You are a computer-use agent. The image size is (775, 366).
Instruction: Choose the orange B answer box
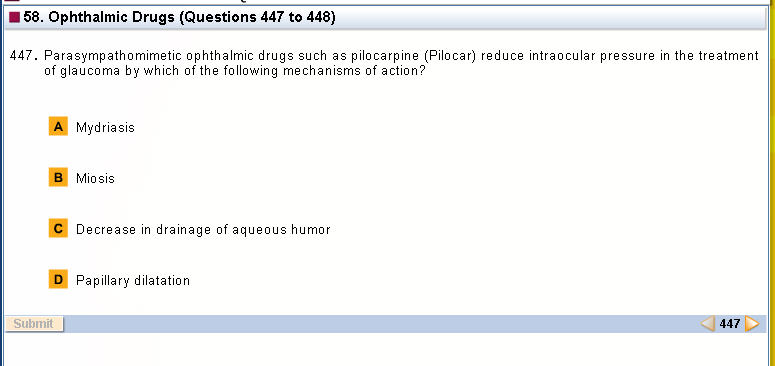pos(58,177)
